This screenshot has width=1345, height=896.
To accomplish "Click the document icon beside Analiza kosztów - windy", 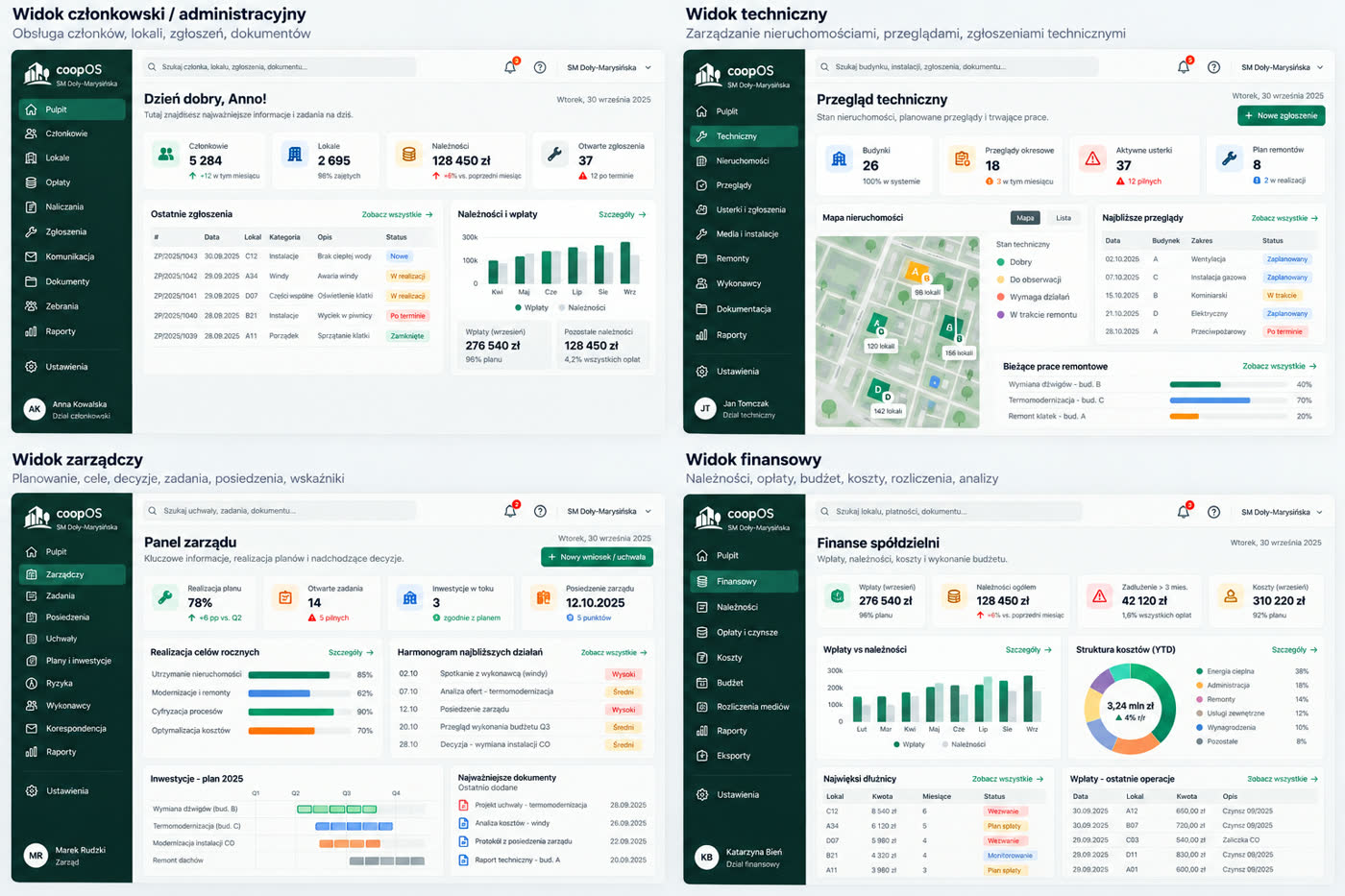I will point(463,823).
